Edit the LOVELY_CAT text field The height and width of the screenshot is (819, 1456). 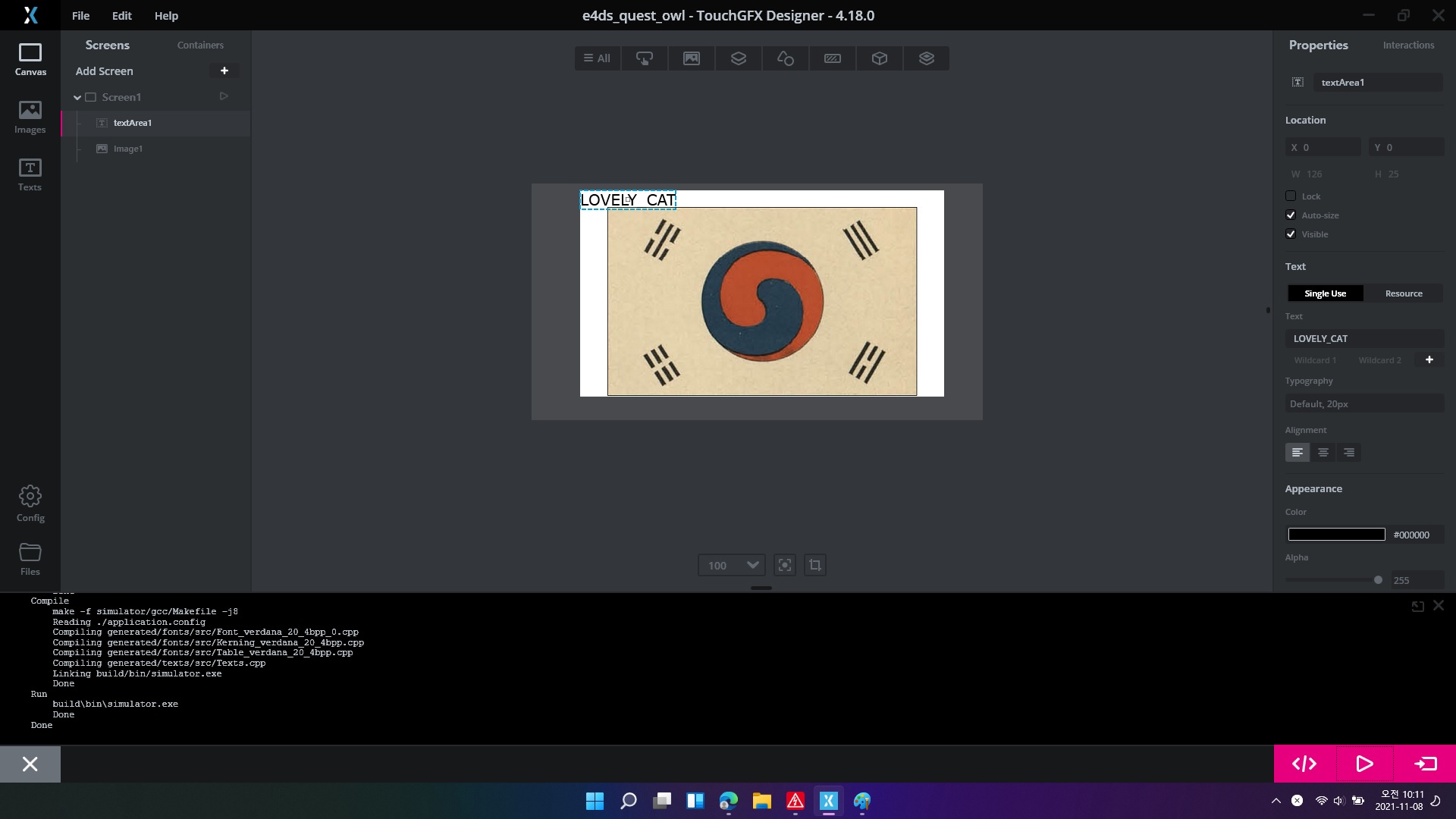(1365, 338)
